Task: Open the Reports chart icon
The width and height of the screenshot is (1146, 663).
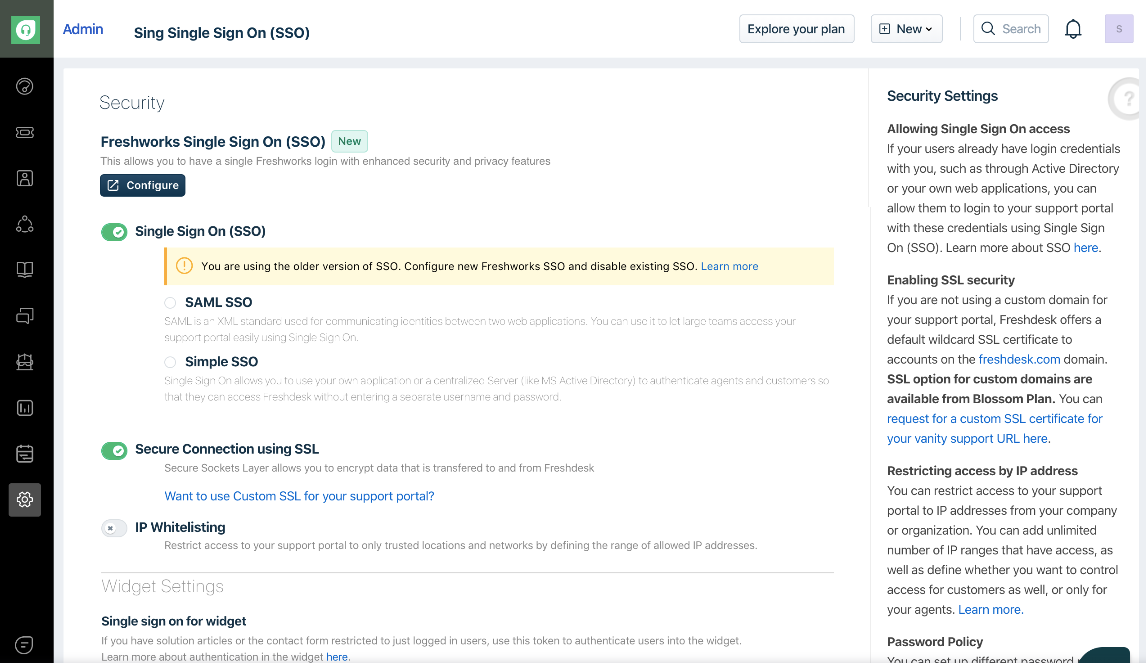Action: point(25,408)
